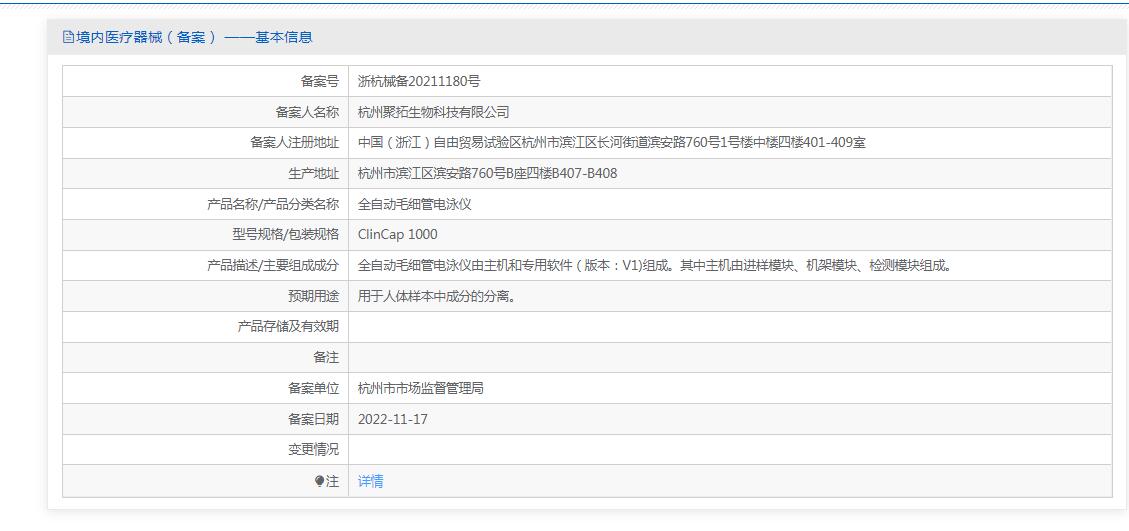This screenshot has height=531, width=1129.
Task: Click the 备案人名称 field label
Action: tap(307, 112)
